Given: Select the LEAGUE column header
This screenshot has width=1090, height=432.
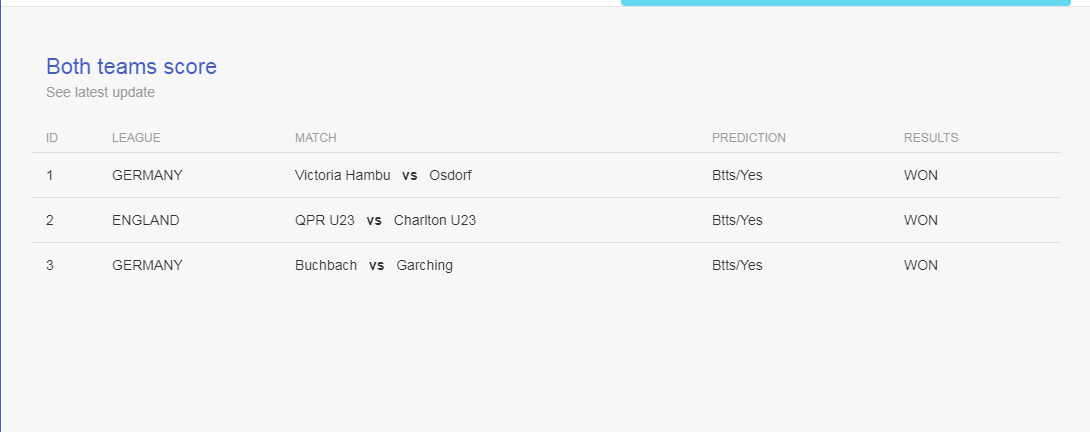Looking at the screenshot, I should click(136, 138).
